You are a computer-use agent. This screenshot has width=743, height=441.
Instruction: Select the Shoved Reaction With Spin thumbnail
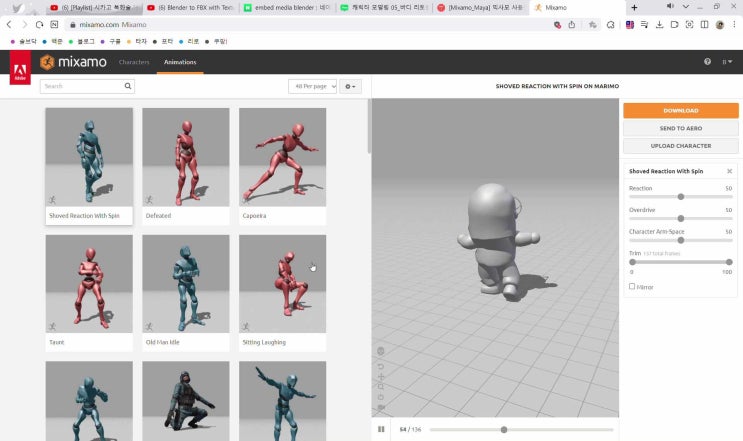point(89,157)
